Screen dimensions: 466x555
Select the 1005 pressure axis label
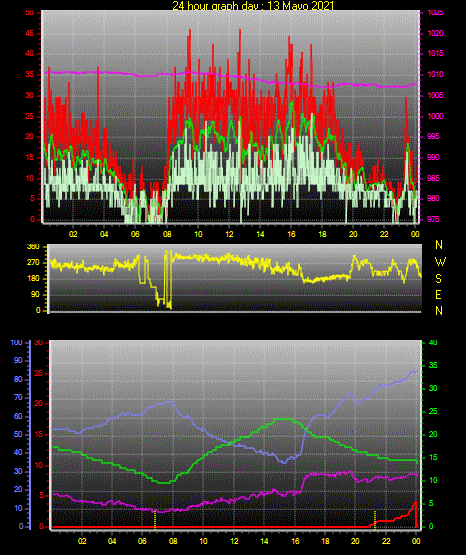click(435, 95)
